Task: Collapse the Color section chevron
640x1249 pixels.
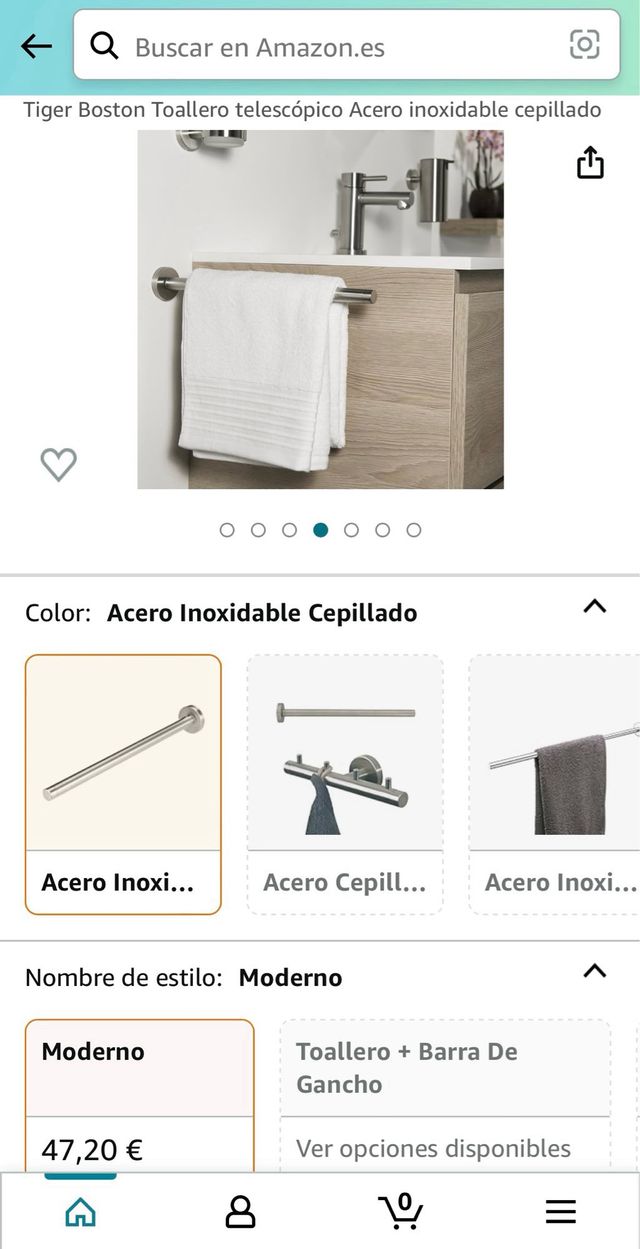Action: pyautogui.click(x=593, y=607)
